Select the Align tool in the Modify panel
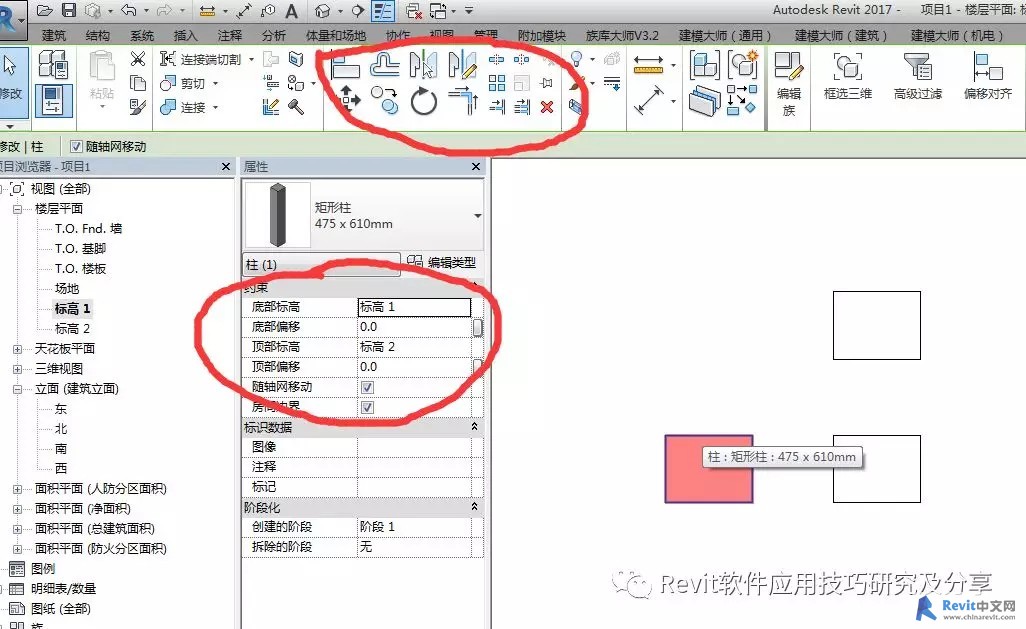 click(x=345, y=65)
